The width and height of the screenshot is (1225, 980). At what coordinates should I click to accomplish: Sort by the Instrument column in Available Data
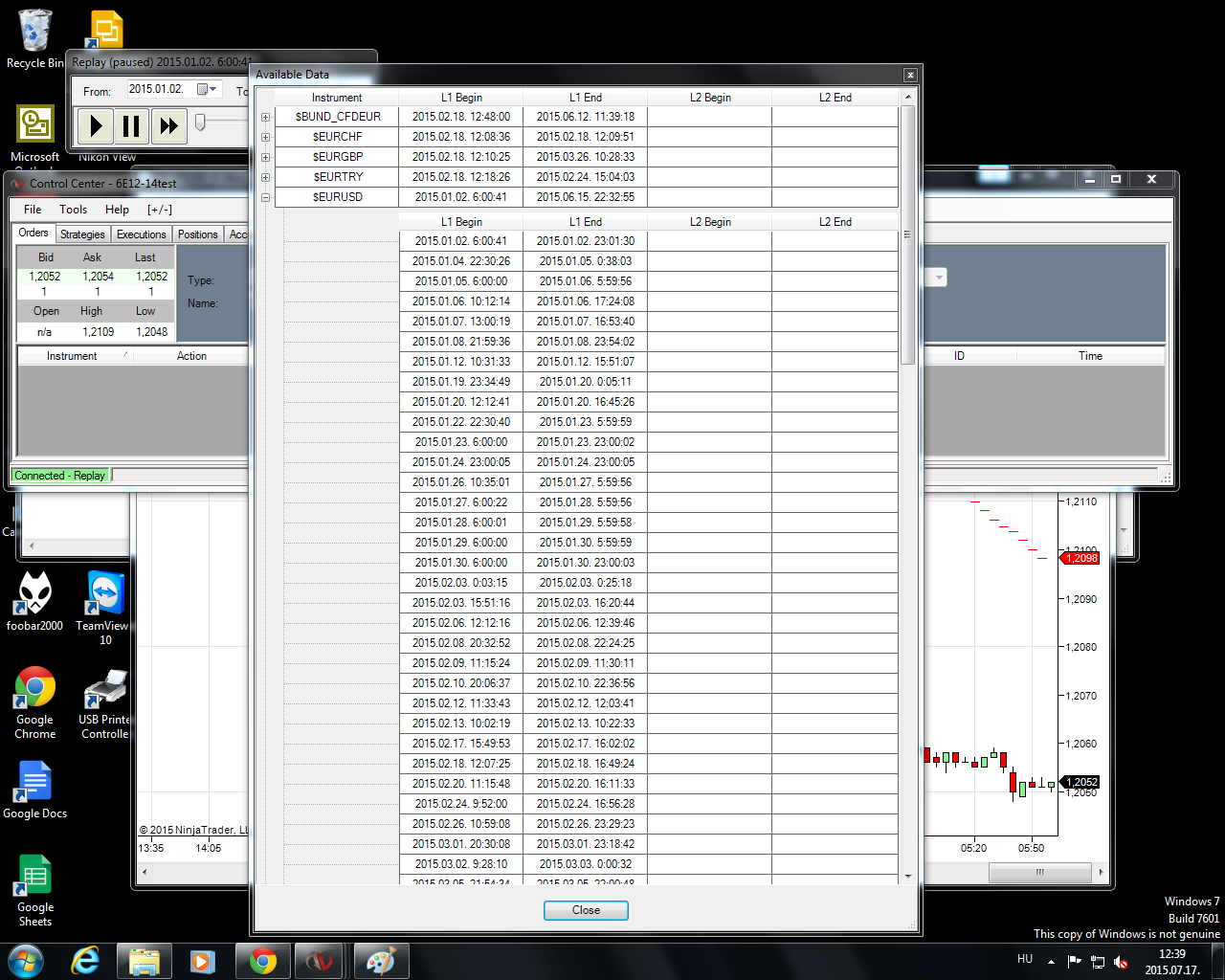coord(337,98)
